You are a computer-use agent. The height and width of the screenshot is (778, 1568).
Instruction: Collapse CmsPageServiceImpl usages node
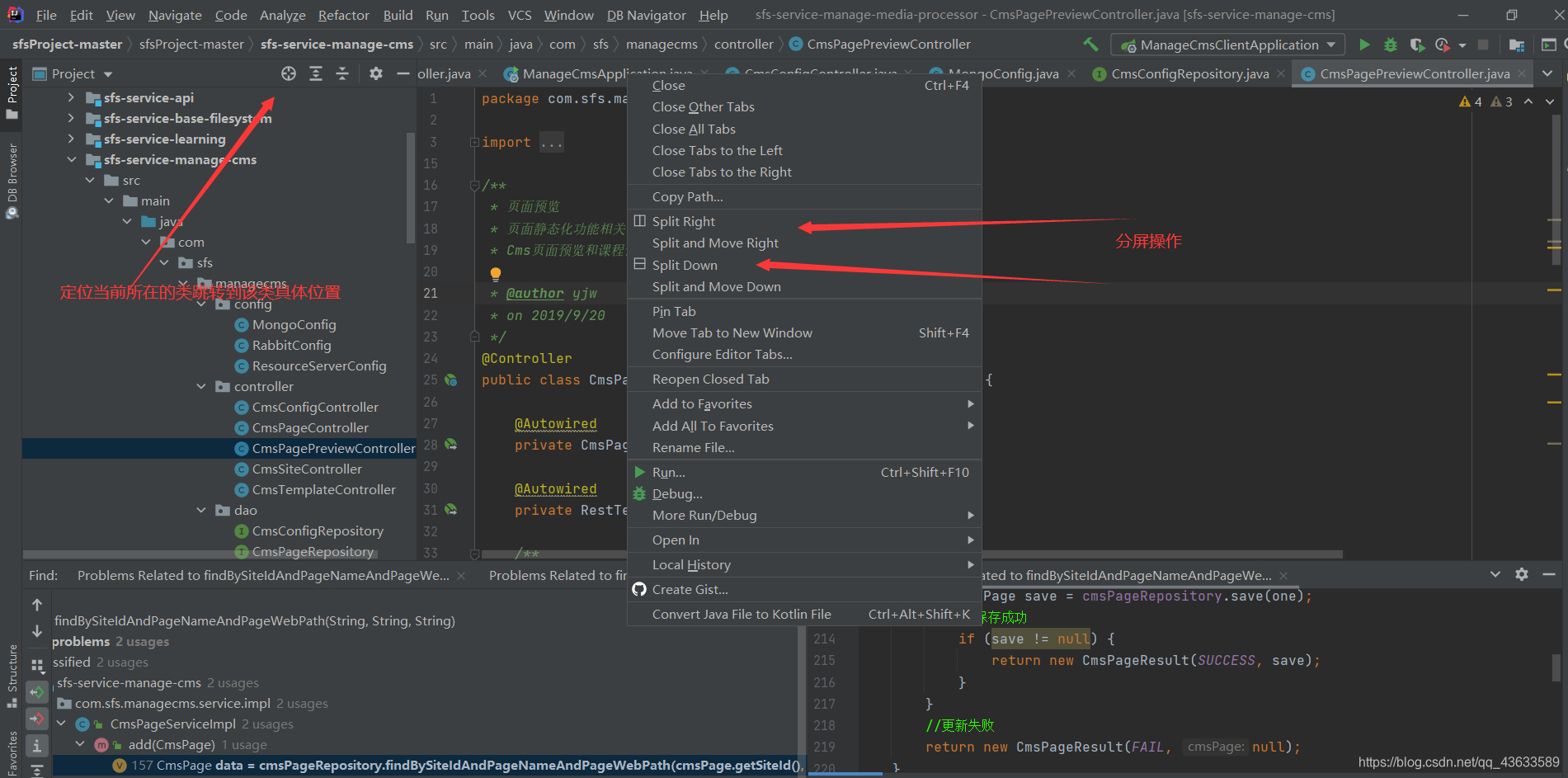coord(62,724)
